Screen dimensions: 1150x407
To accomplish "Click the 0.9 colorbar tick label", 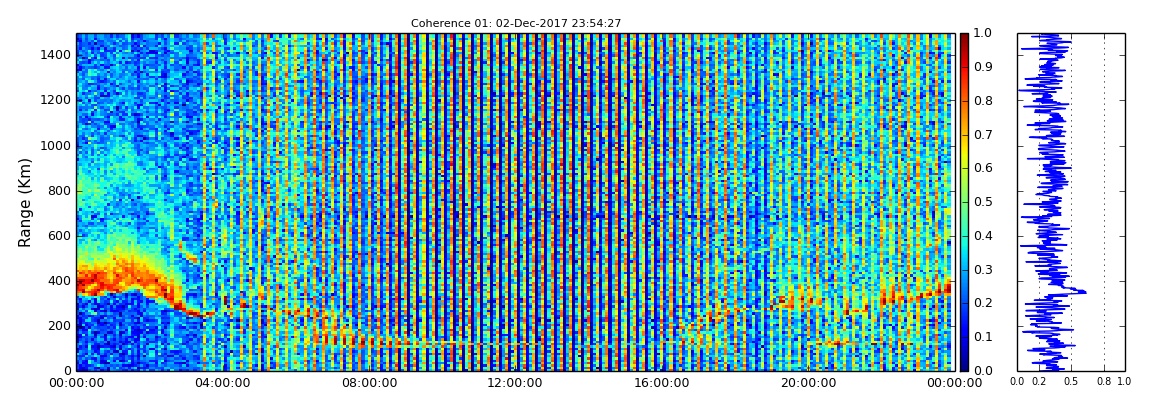I will (982, 67).
